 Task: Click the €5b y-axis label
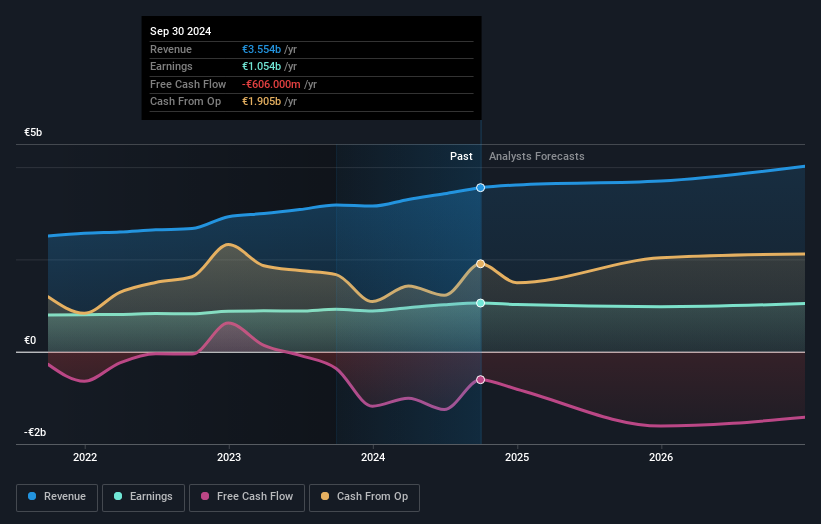(x=33, y=132)
